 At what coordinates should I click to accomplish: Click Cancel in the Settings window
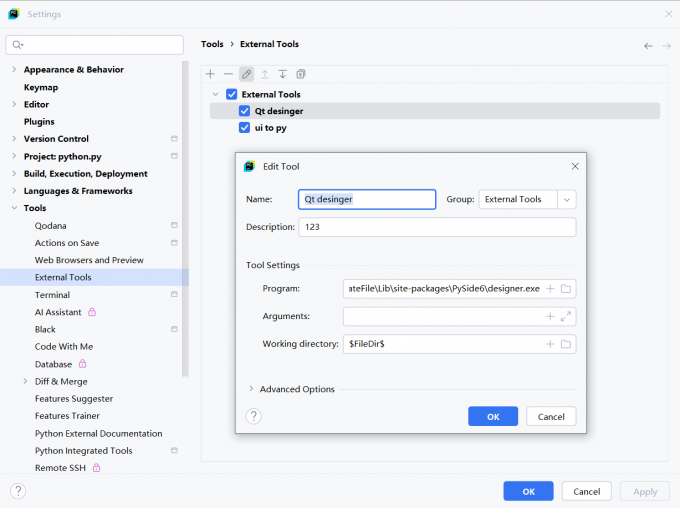click(587, 491)
